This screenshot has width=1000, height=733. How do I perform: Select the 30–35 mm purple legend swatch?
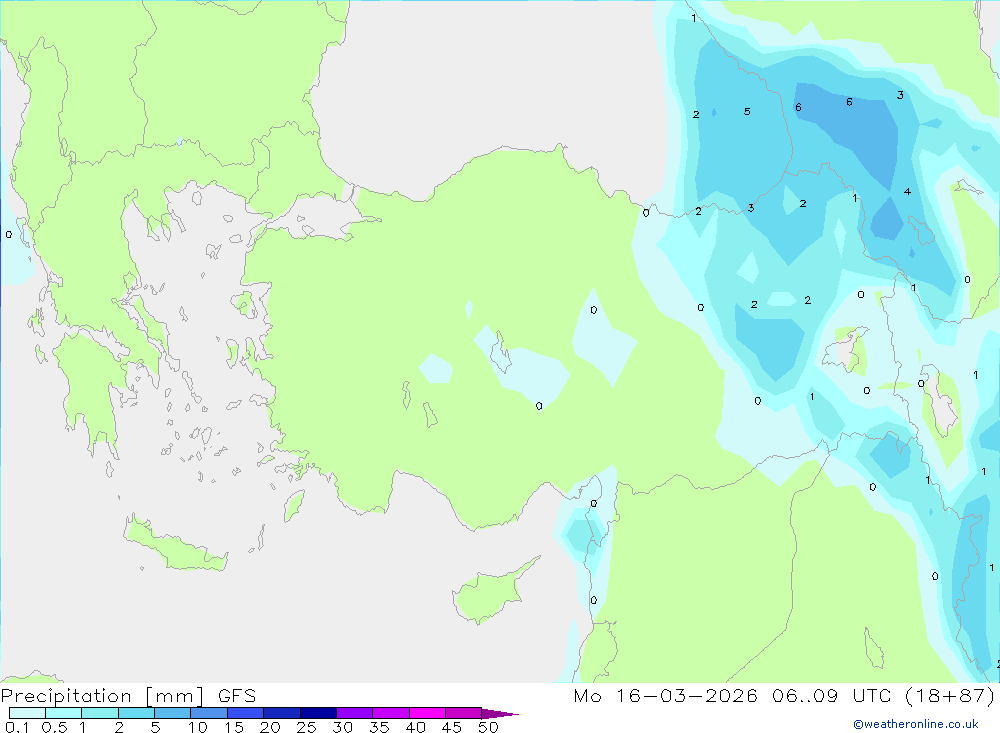(354, 713)
